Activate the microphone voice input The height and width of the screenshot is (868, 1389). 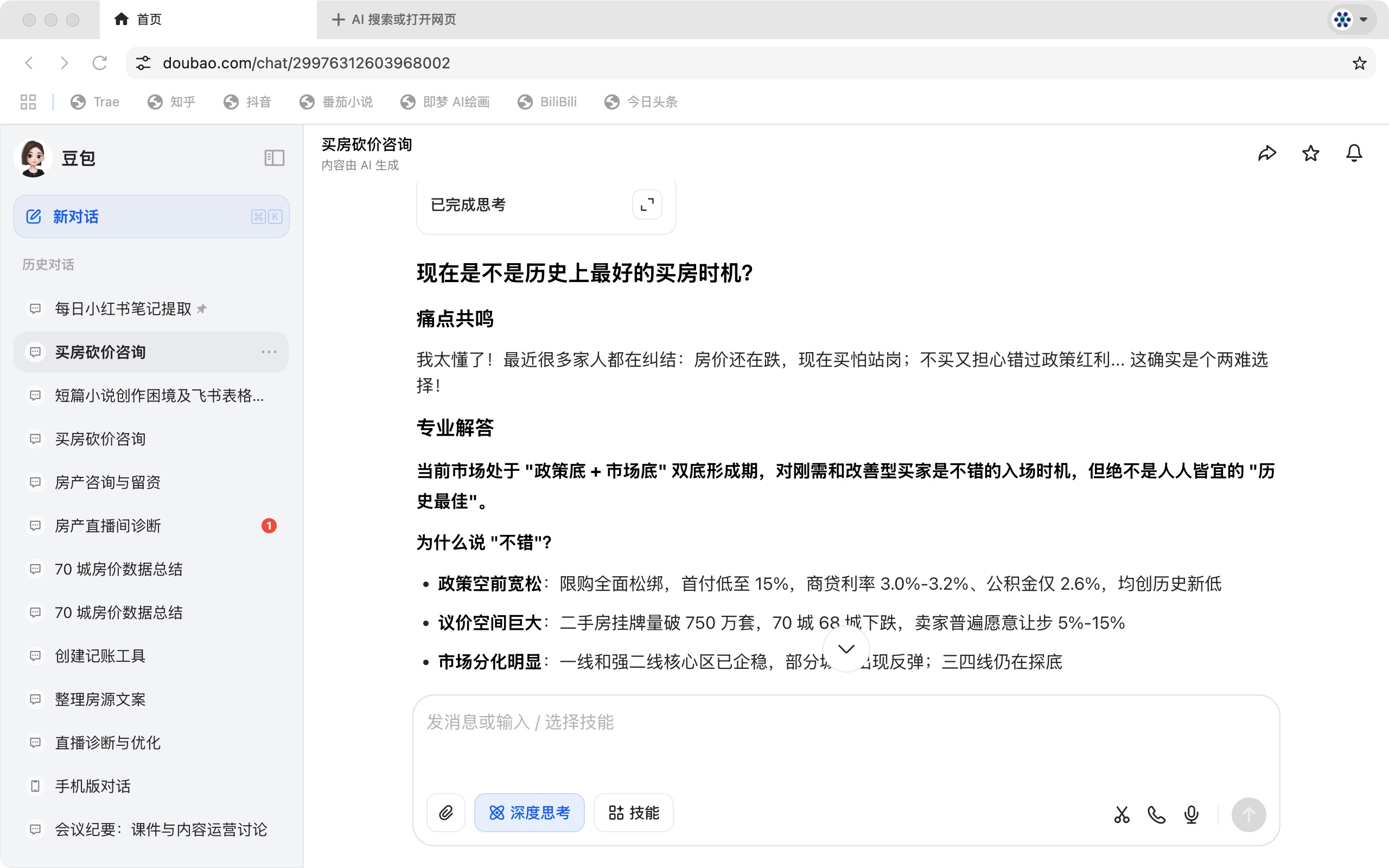[1190, 814]
